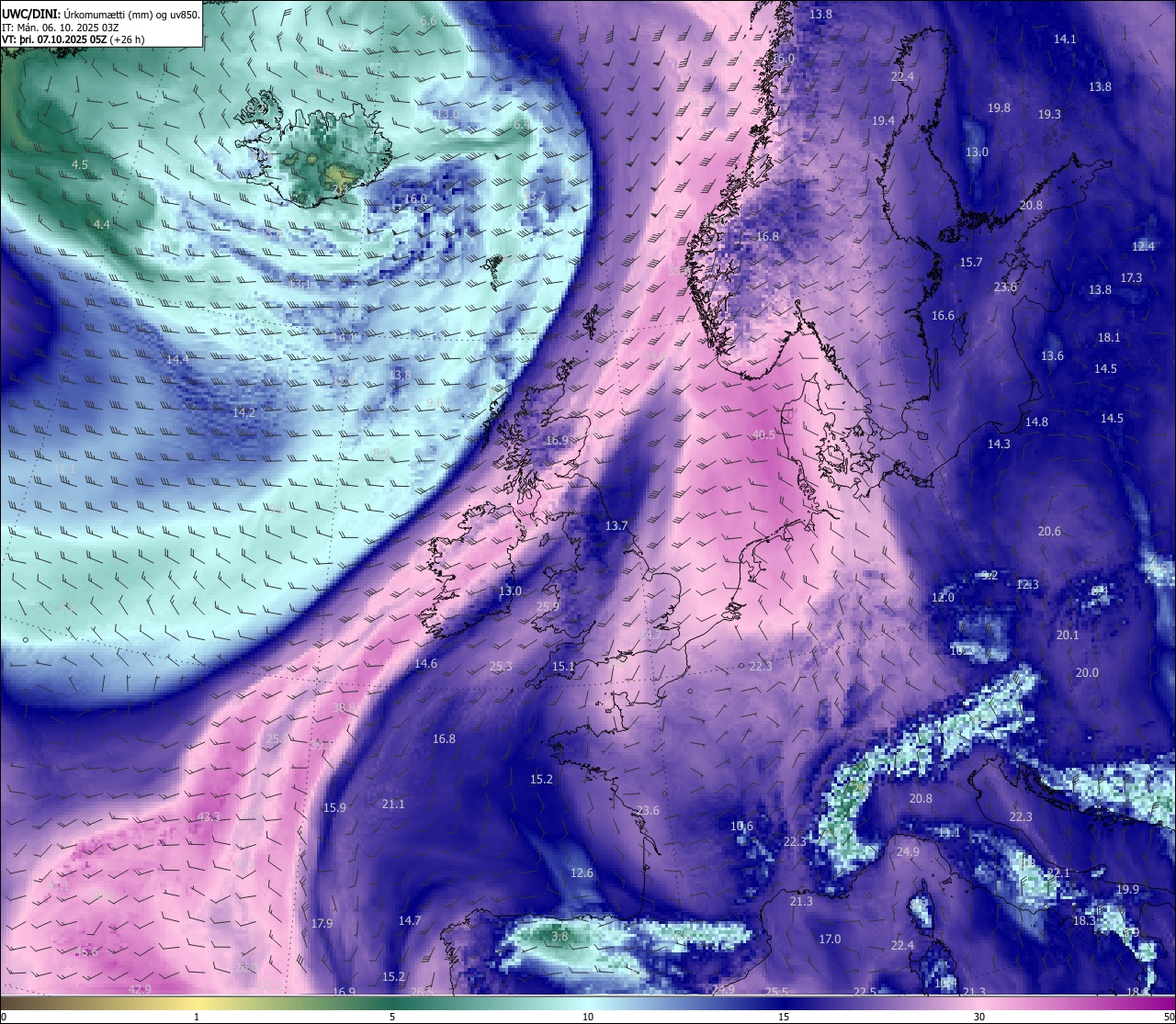
Task: Click the valid time 'VT: þri. 07.10.2025 05Z (+26 h)'
Action: tap(73, 39)
